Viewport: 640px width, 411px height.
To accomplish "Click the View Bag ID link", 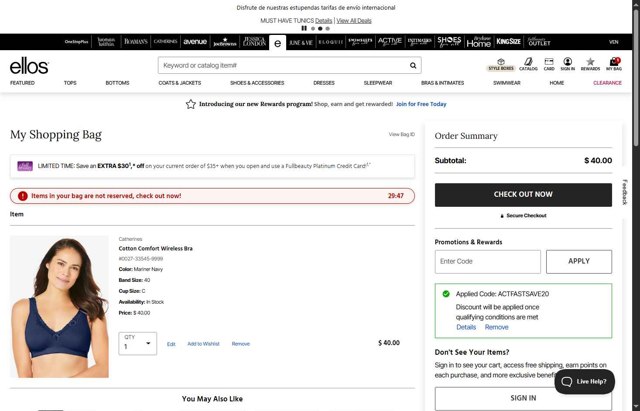I will (402, 134).
